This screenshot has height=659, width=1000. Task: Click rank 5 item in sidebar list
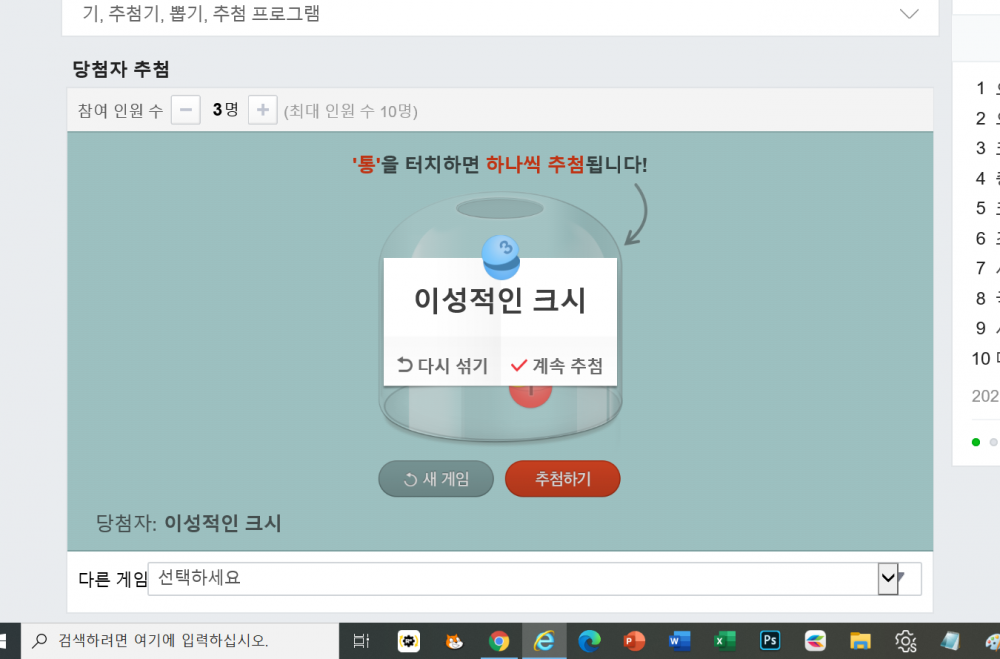coord(987,208)
